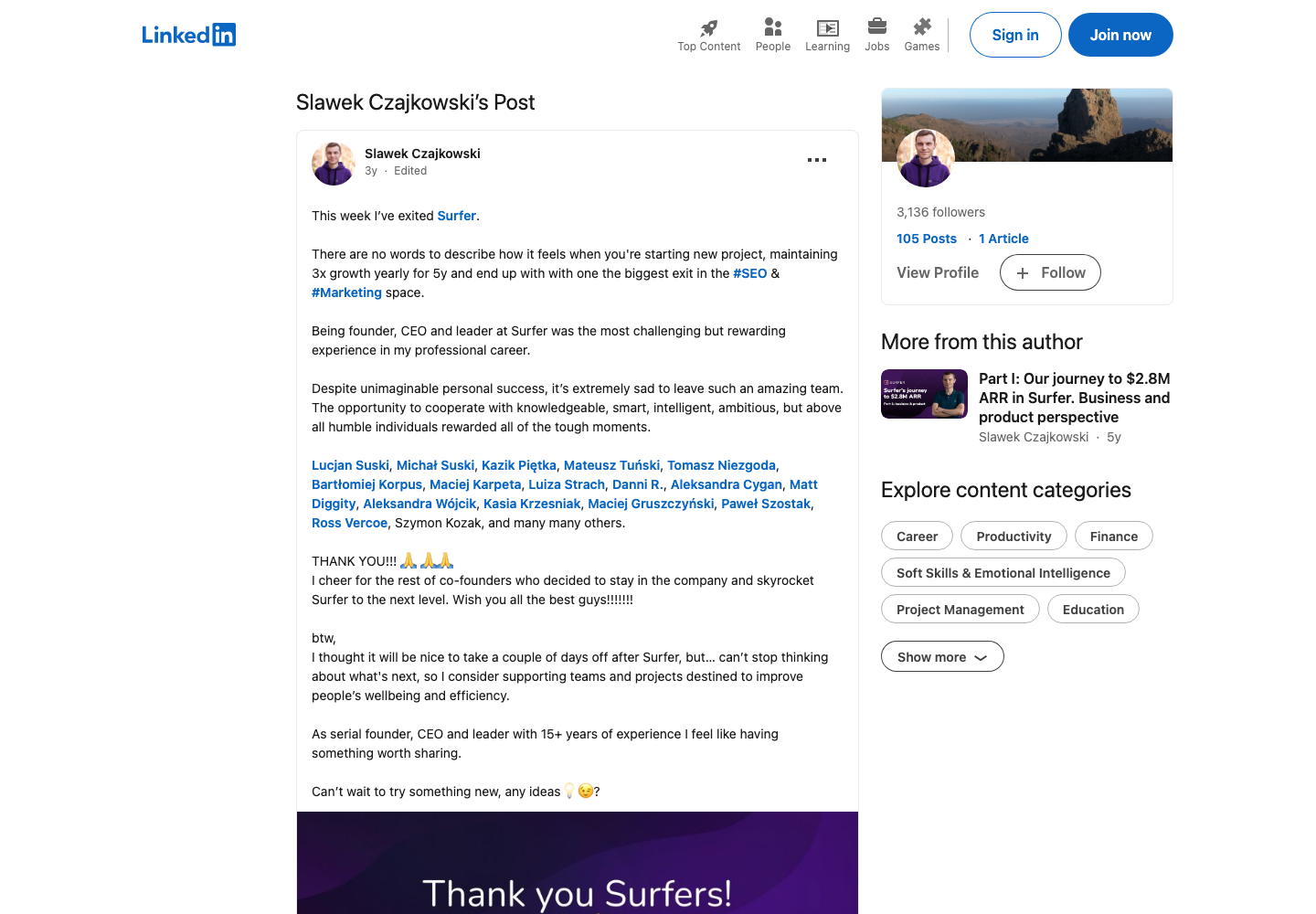Open the LinkedIn home logo
1316x914 pixels.
coord(188,35)
